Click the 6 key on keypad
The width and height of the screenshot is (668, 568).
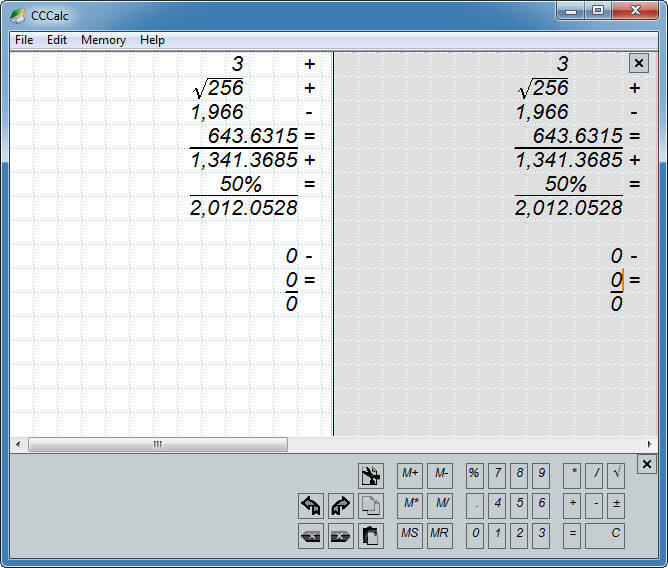pos(541,506)
